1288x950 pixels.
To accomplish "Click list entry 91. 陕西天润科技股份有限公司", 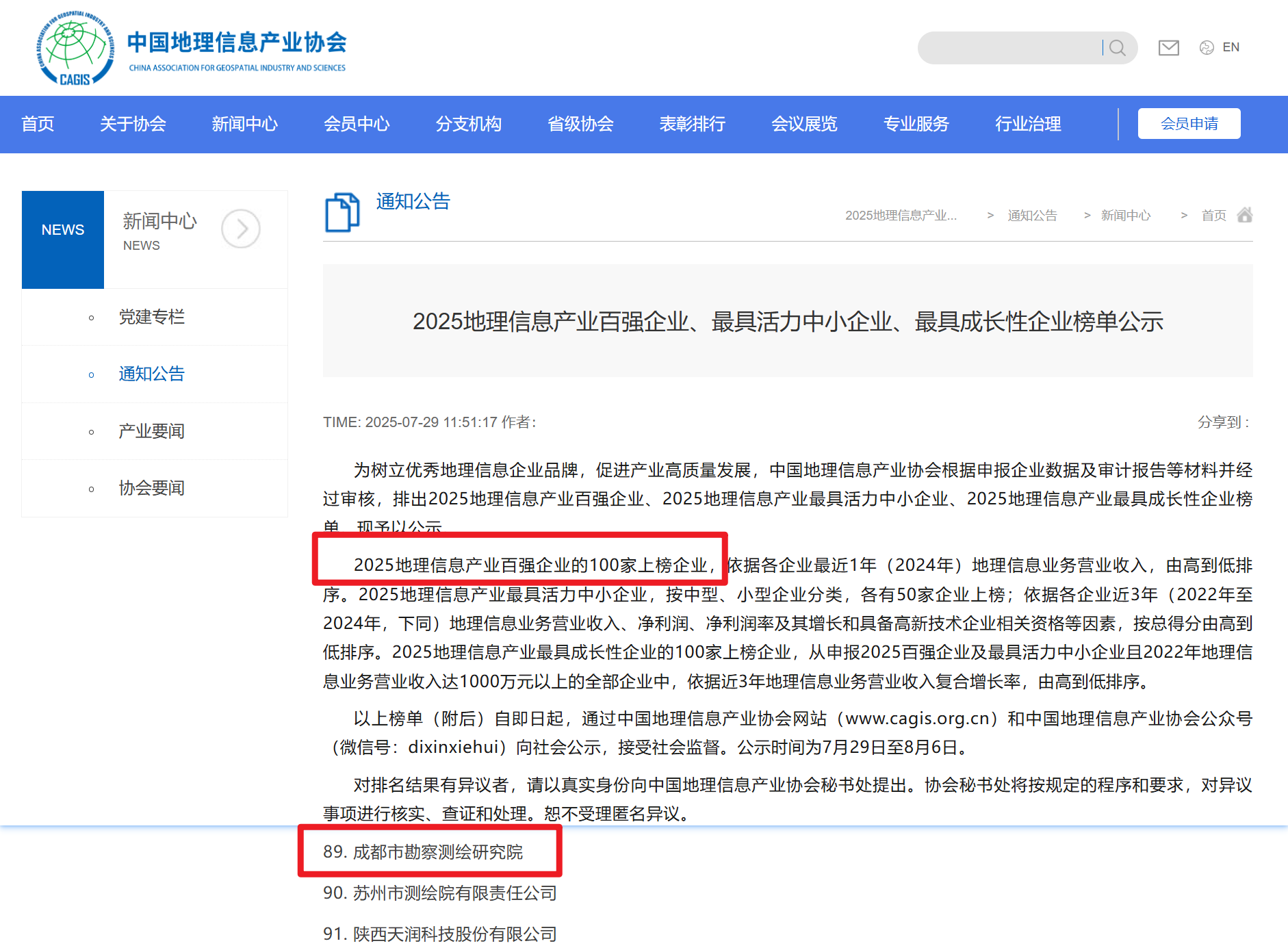I will pos(440,934).
